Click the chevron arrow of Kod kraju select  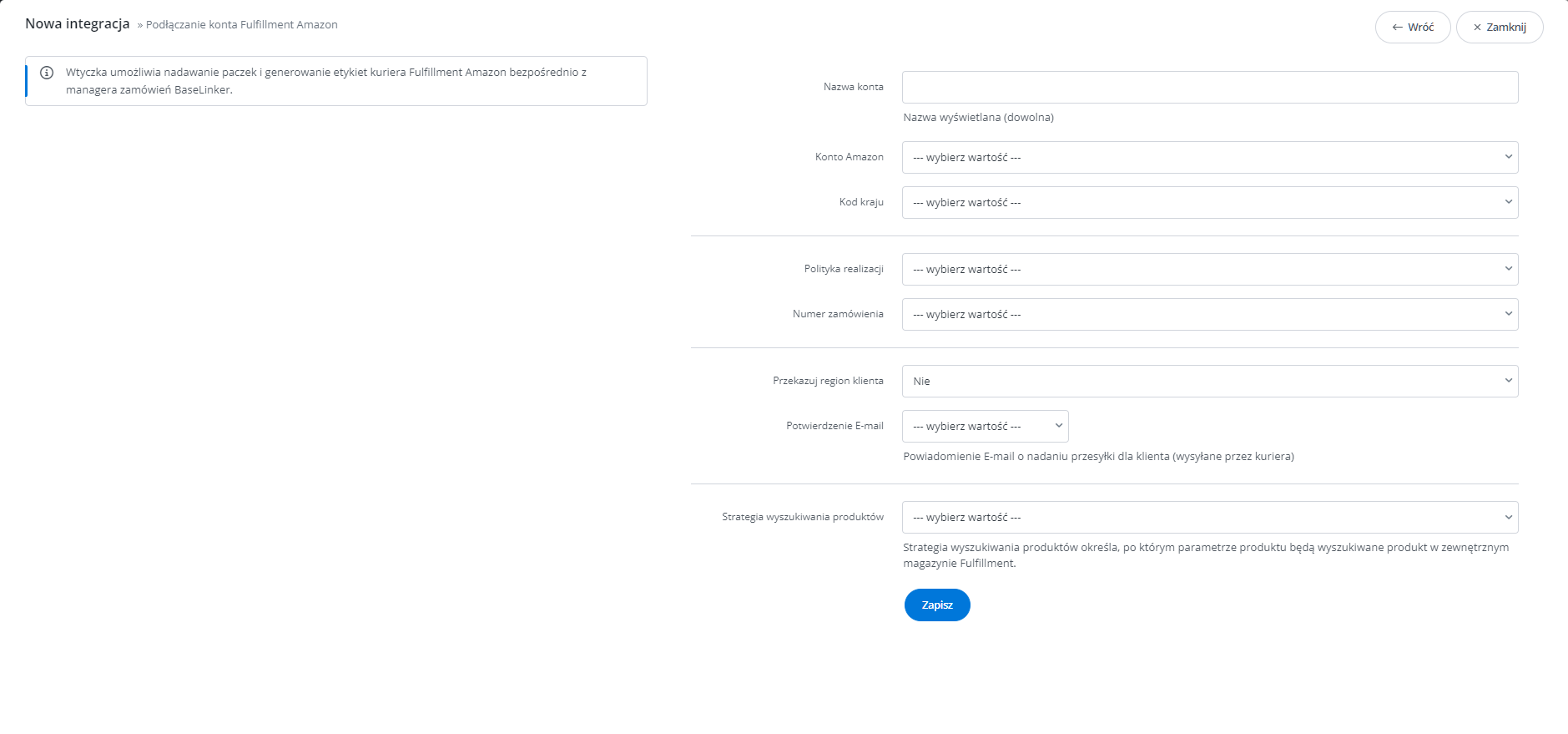point(1508,201)
